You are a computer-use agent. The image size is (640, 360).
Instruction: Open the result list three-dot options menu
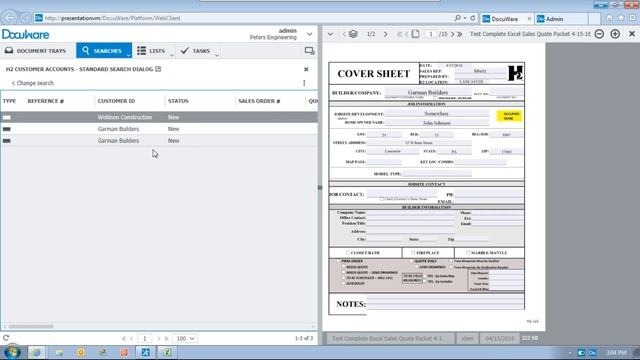(304, 83)
